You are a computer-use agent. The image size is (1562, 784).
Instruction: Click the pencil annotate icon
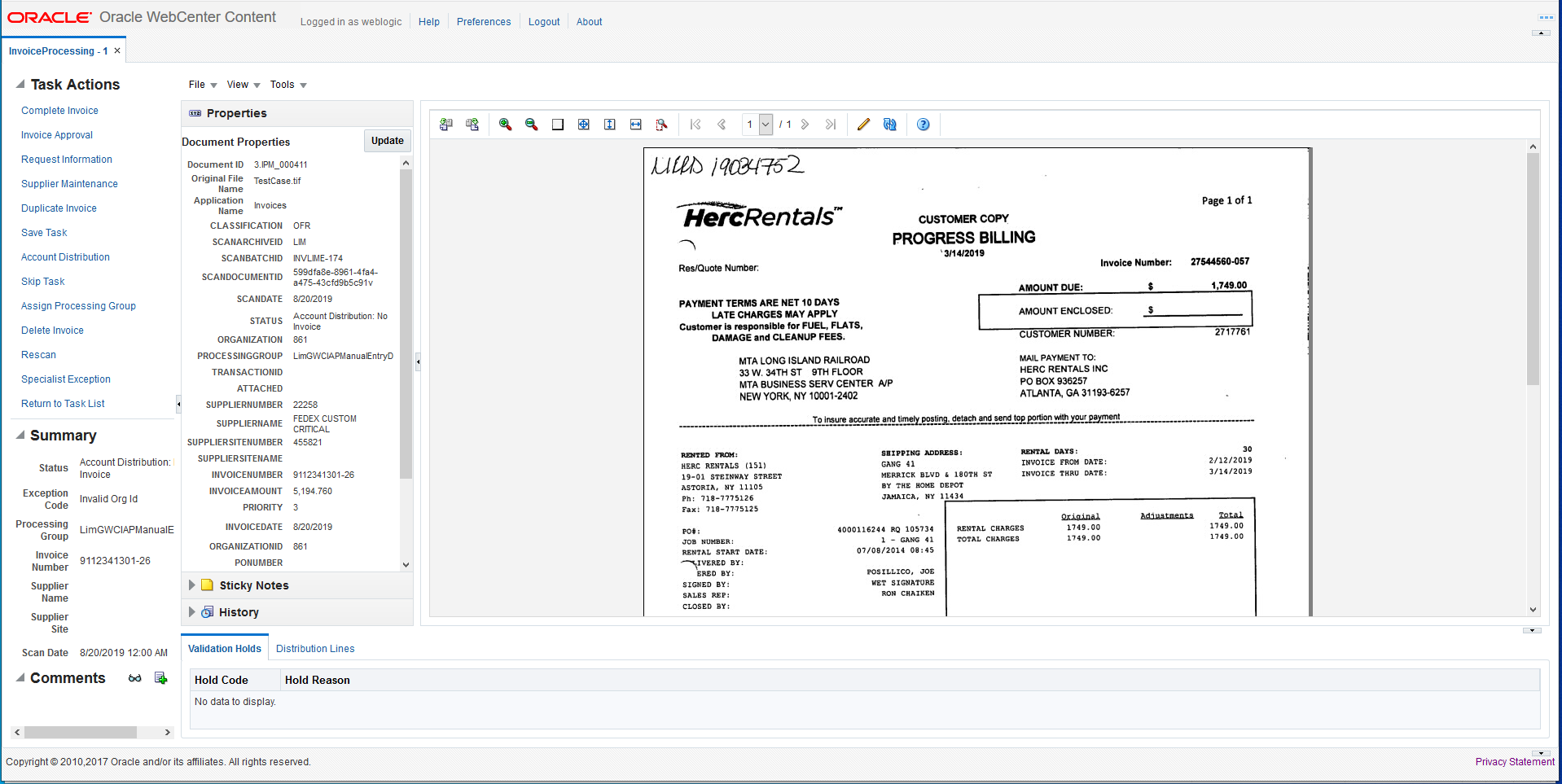pyautogui.click(x=863, y=125)
